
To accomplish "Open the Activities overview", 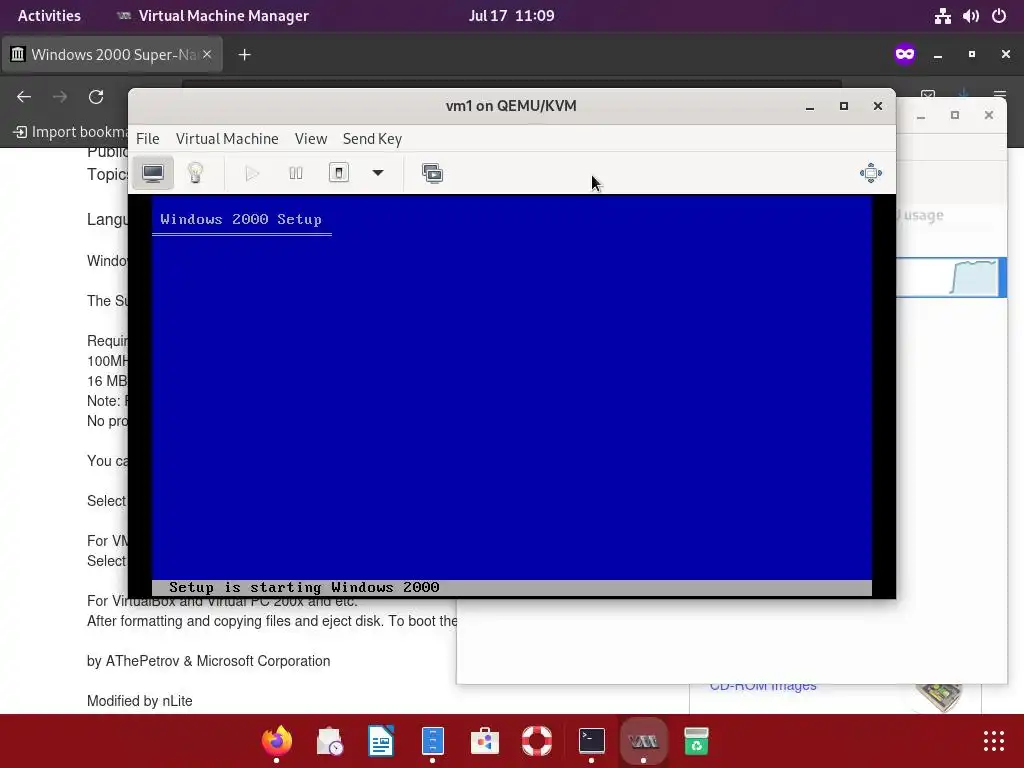I will (x=49, y=16).
